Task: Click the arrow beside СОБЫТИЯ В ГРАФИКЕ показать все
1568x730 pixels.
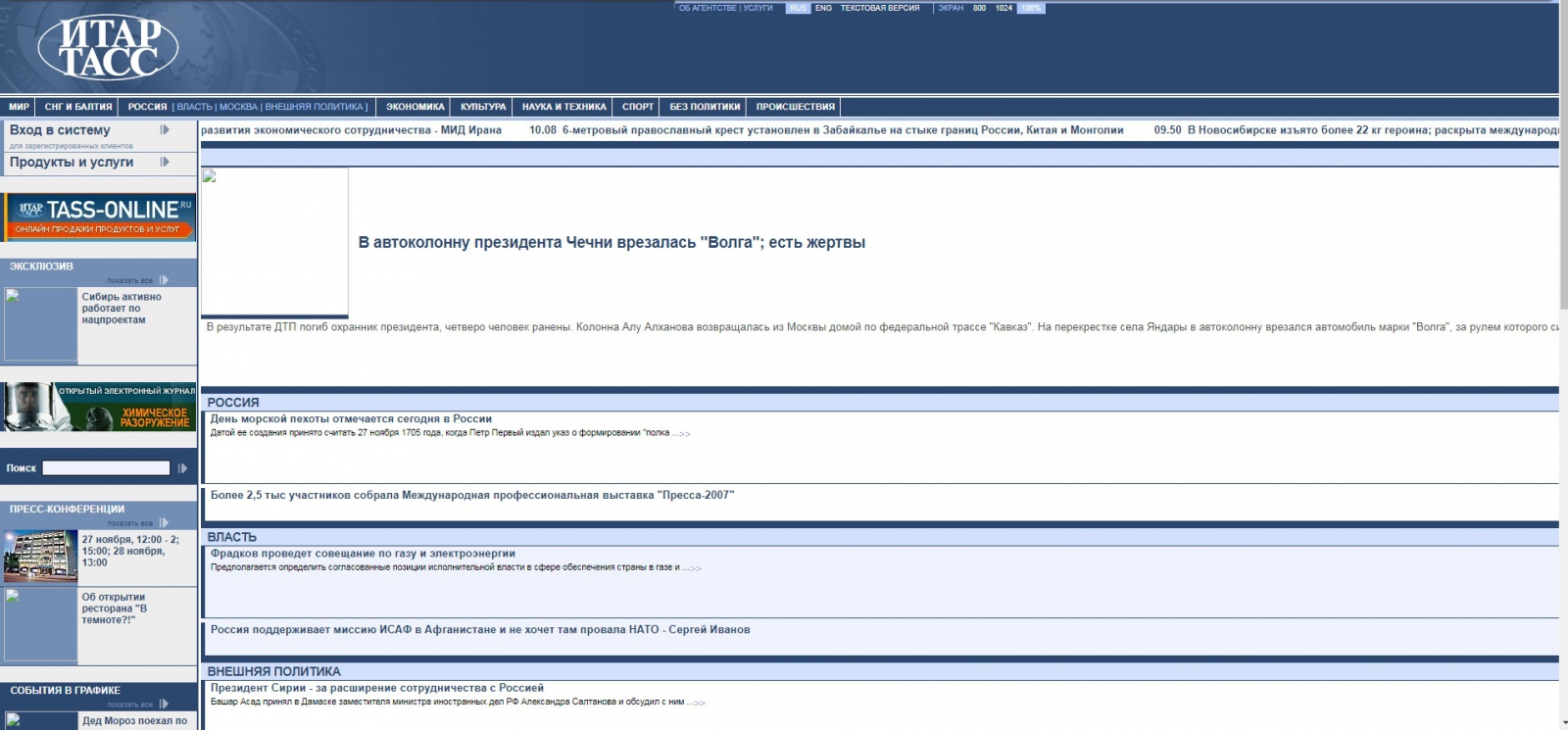Action: (x=164, y=704)
